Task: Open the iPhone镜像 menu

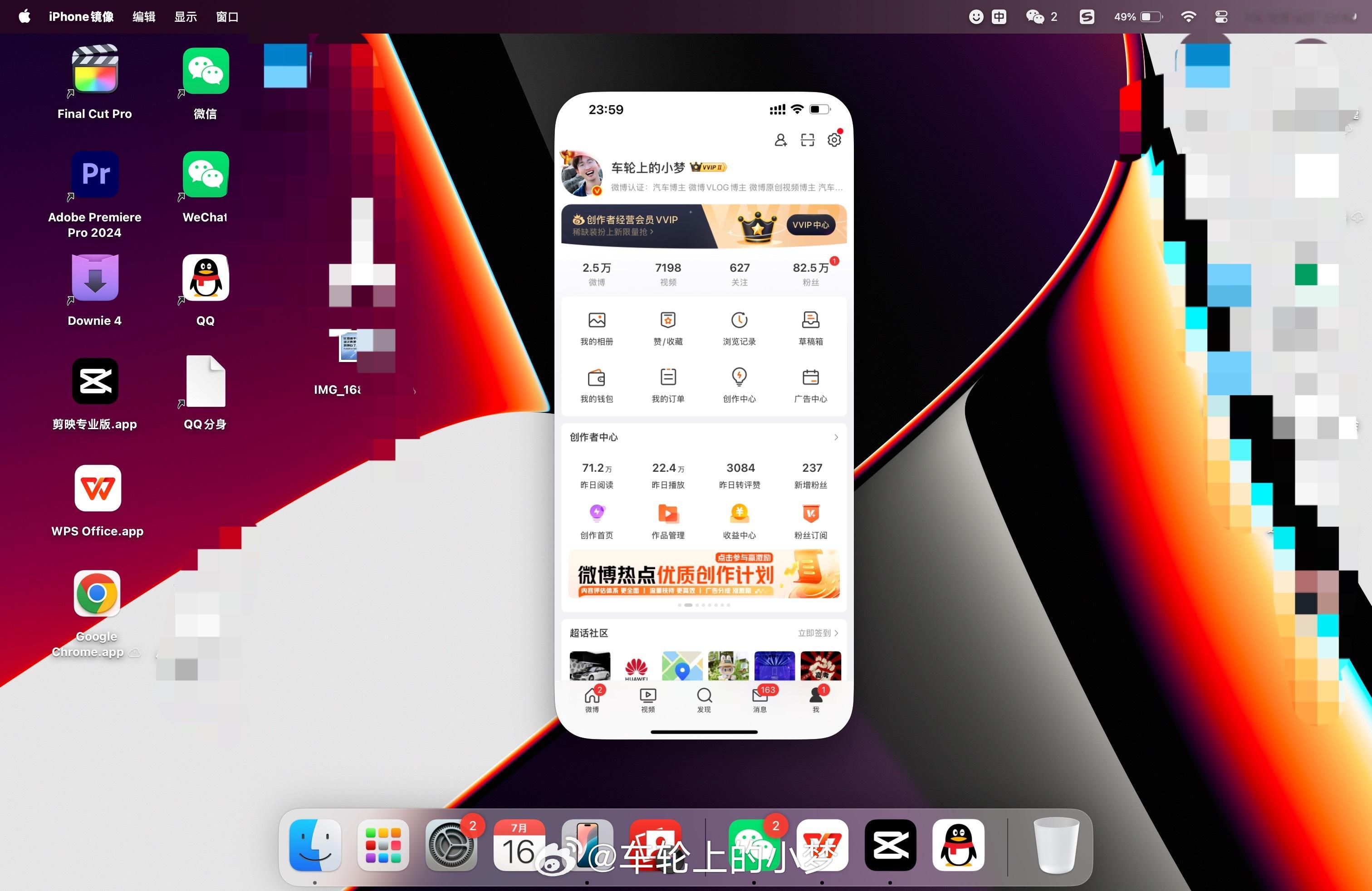Action: (81, 17)
